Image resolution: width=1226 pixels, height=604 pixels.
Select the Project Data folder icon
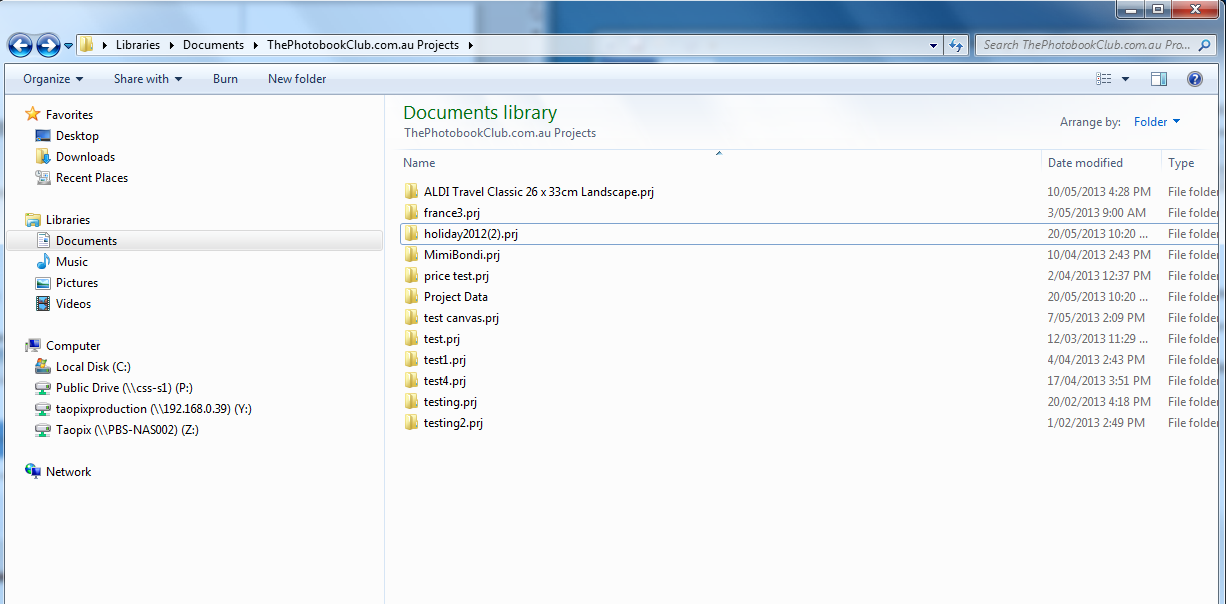(x=411, y=297)
